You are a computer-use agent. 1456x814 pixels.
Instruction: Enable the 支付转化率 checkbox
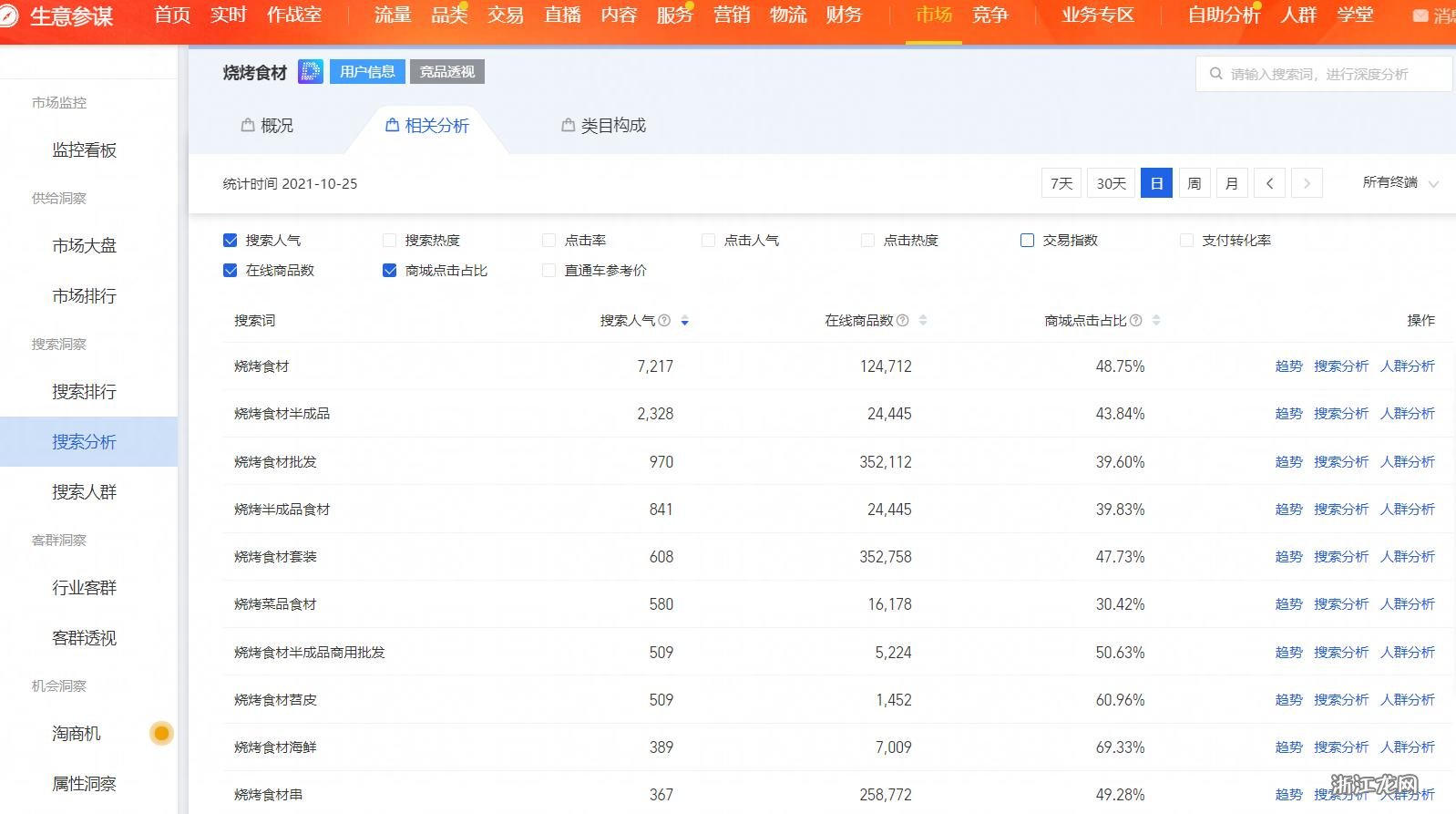click(x=1187, y=241)
